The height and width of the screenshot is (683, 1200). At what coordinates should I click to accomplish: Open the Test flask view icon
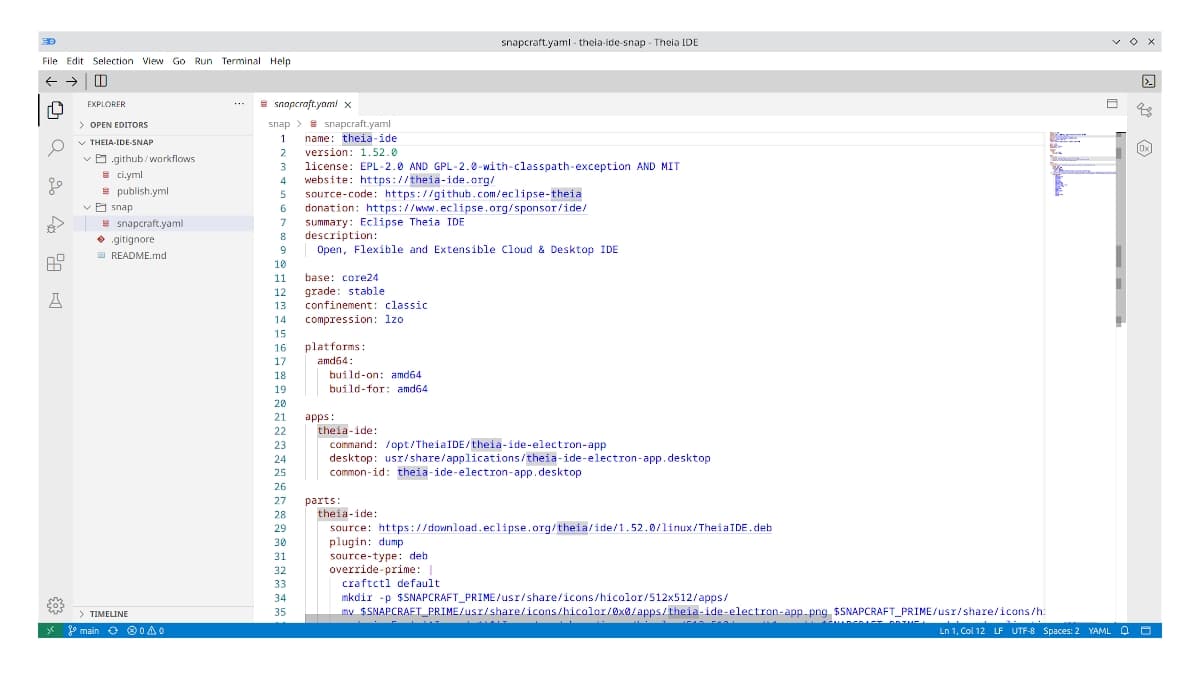pos(56,301)
